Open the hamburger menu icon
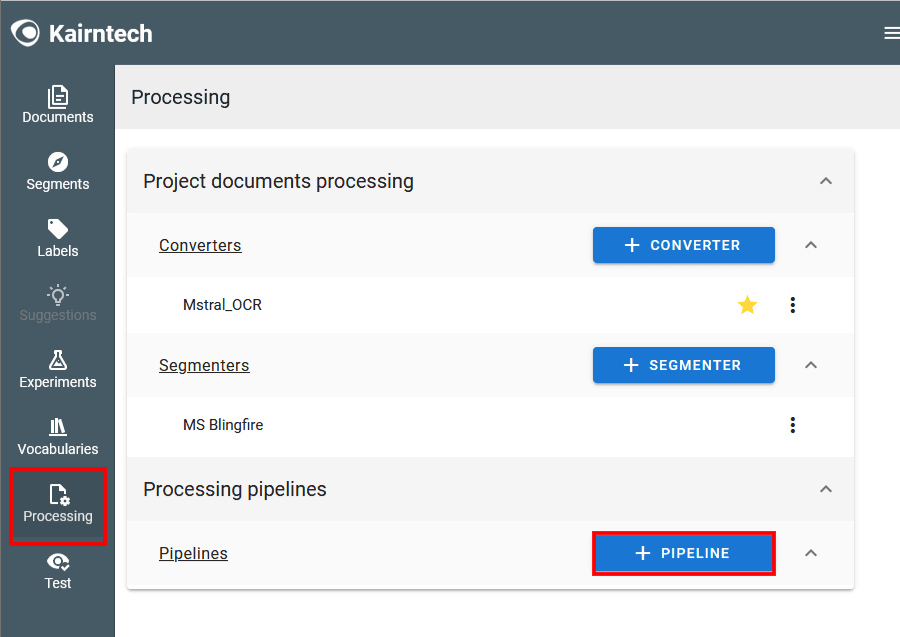The width and height of the screenshot is (900, 637). pos(891,33)
